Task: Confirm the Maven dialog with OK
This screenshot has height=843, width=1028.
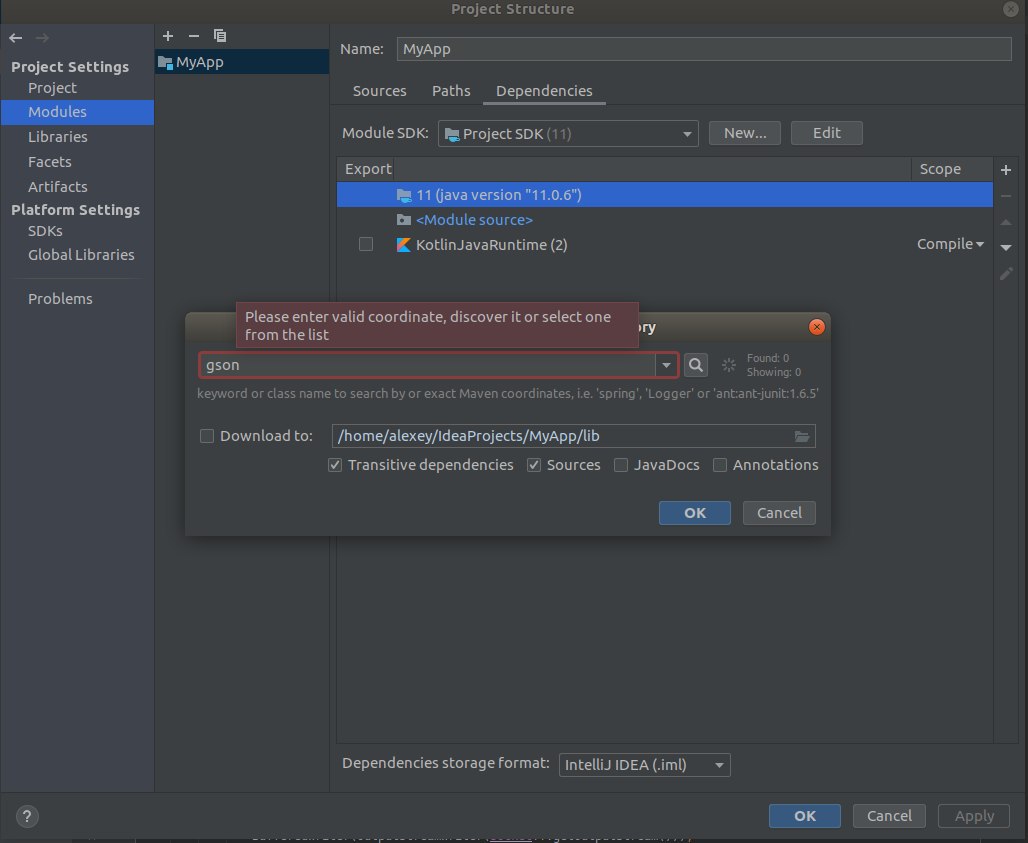Action: 694,513
